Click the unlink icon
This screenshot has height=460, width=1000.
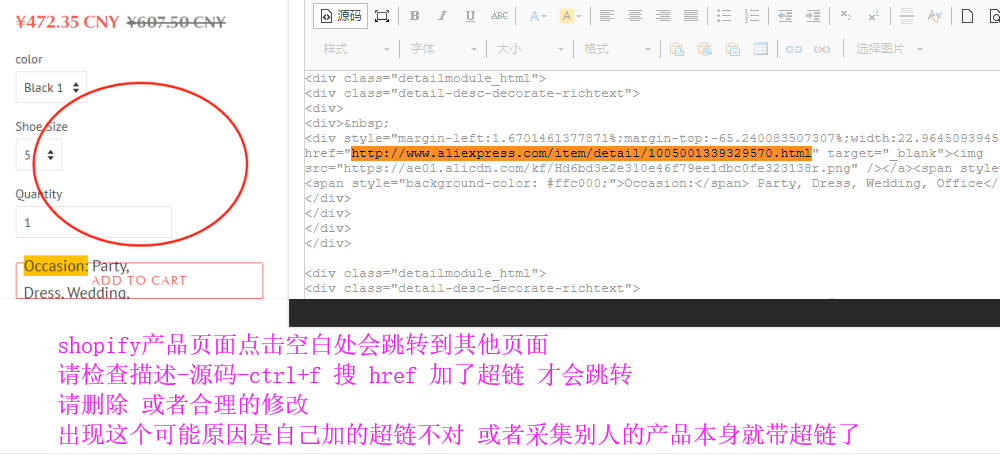coord(821,49)
